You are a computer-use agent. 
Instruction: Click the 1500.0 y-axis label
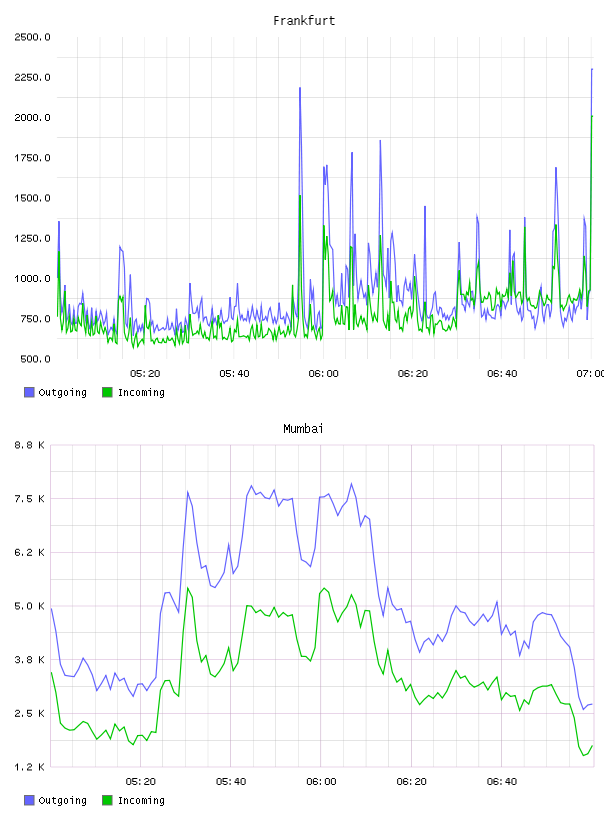click(x=33, y=198)
